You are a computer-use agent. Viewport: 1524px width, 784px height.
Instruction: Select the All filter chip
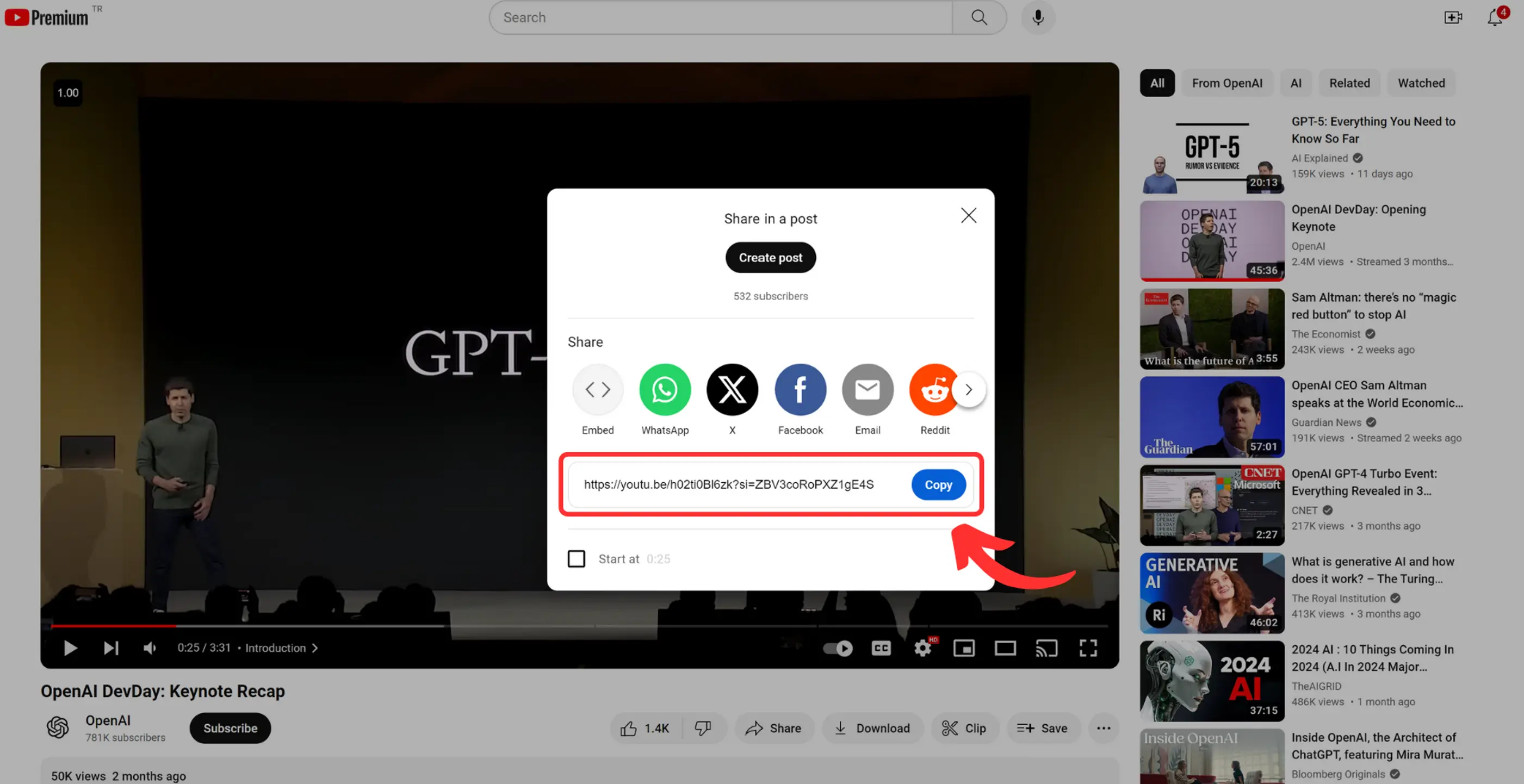[x=1157, y=83]
